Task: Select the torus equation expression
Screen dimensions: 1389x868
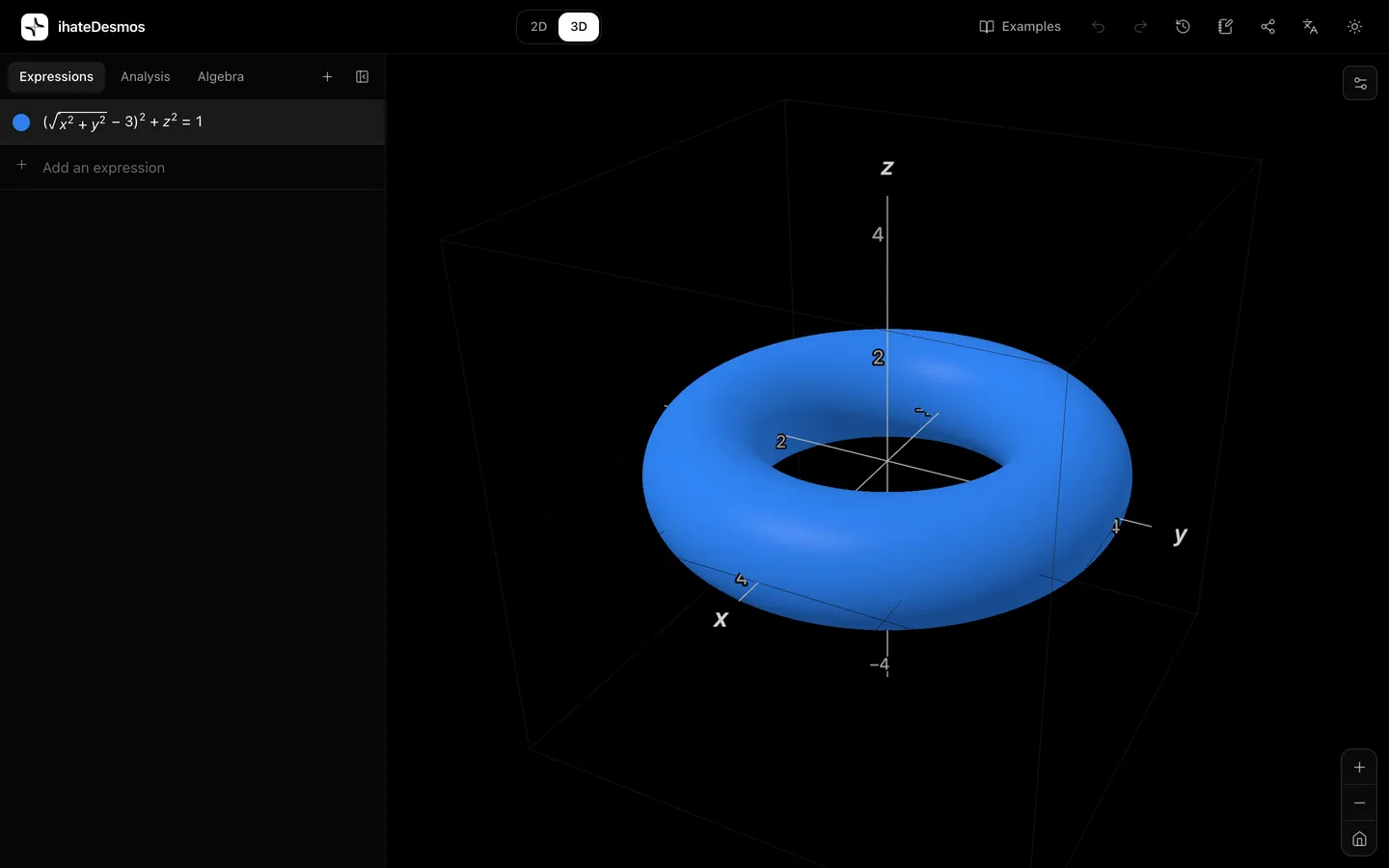Action: pos(193,122)
